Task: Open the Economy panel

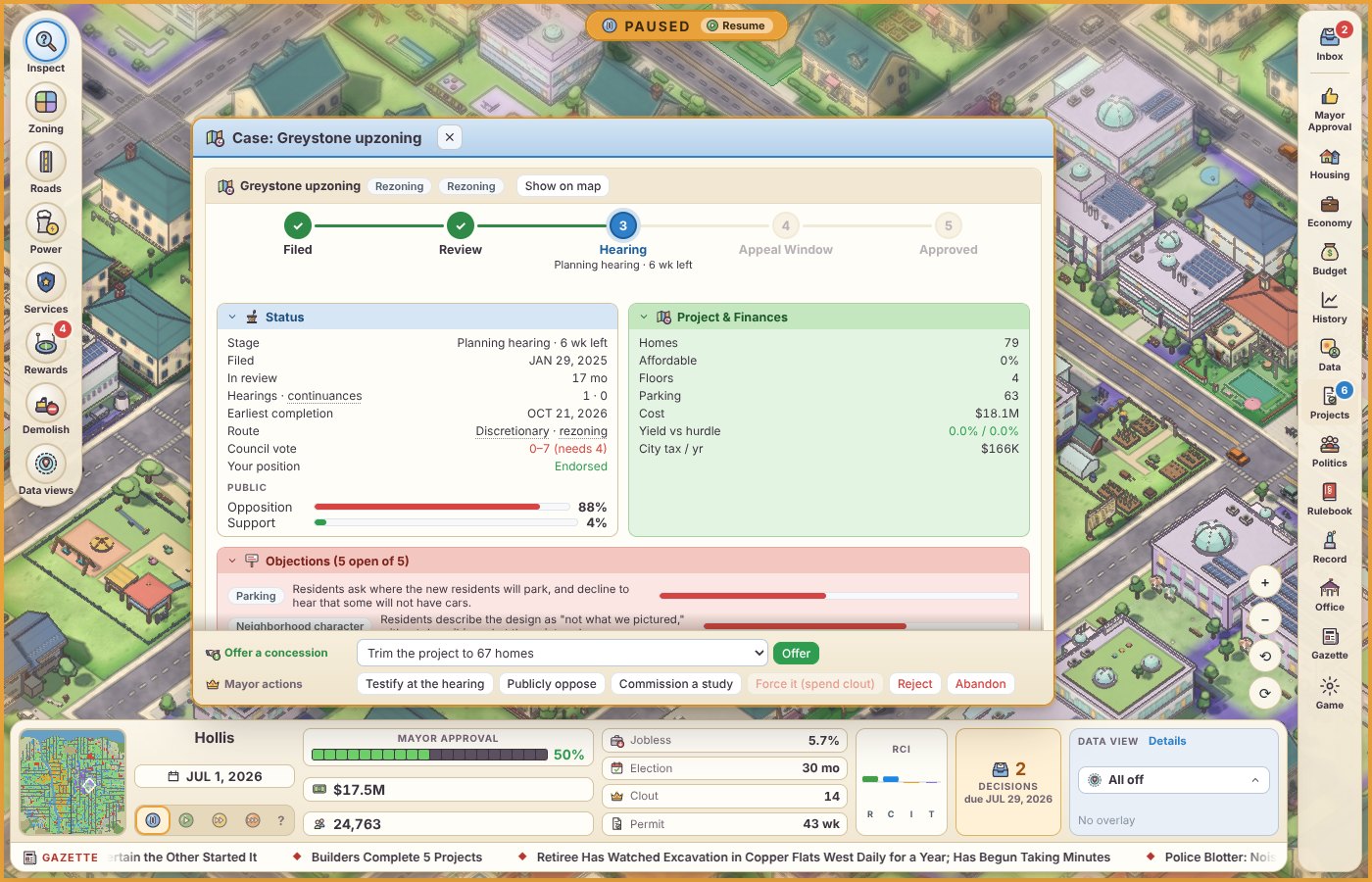Action: point(1330,211)
